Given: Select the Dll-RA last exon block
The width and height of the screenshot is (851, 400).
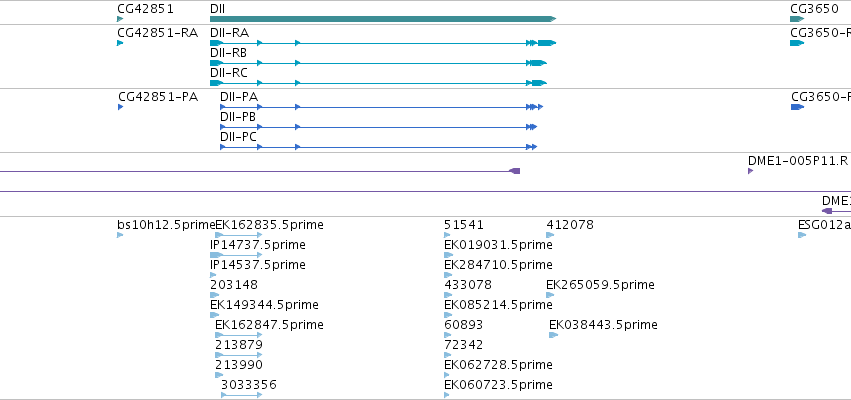Looking at the screenshot, I should coord(547,43).
